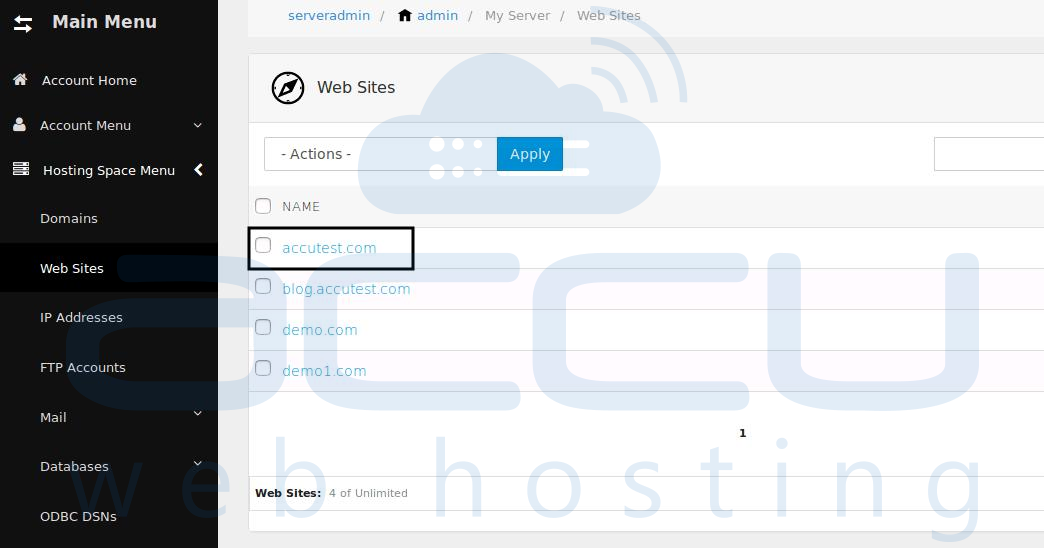Click the Account Home house icon

[20, 79]
